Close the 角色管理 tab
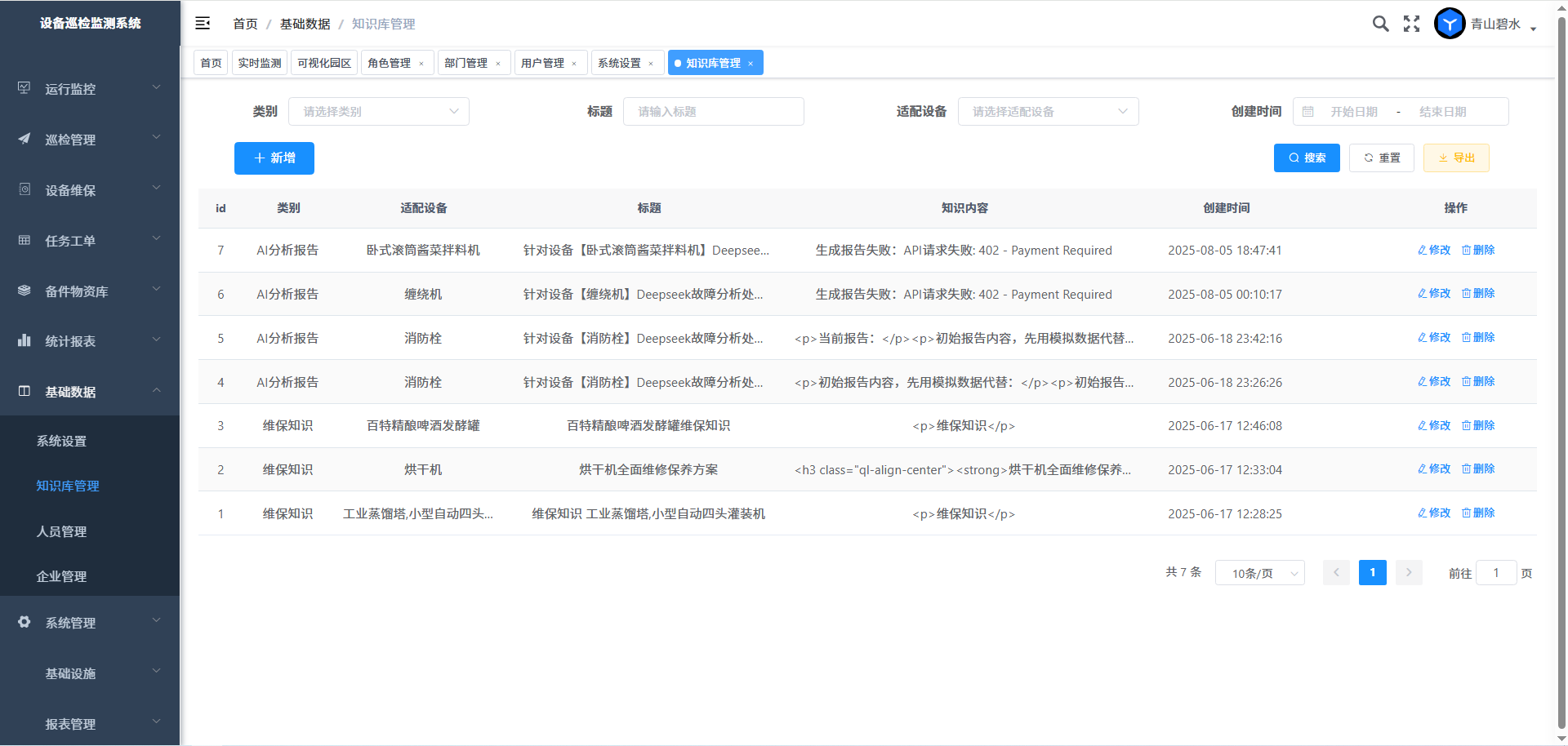The width and height of the screenshot is (1568, 746). (x=421, y=64)
